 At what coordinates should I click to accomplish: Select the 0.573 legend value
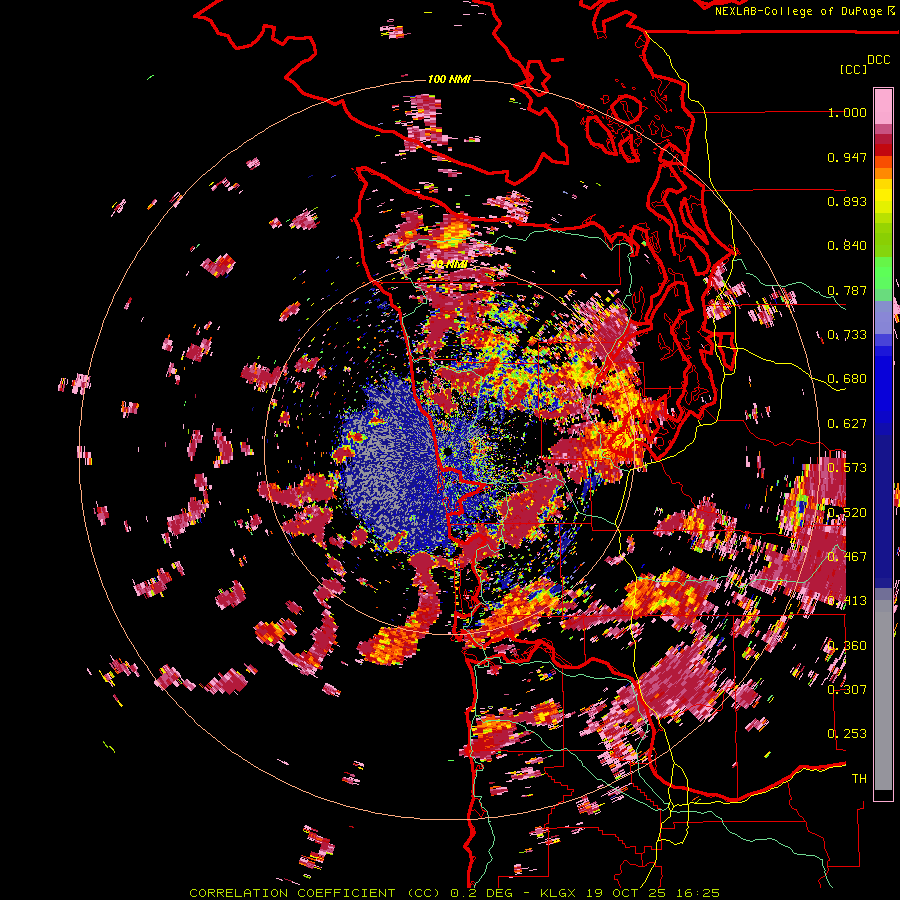[847, 468]
